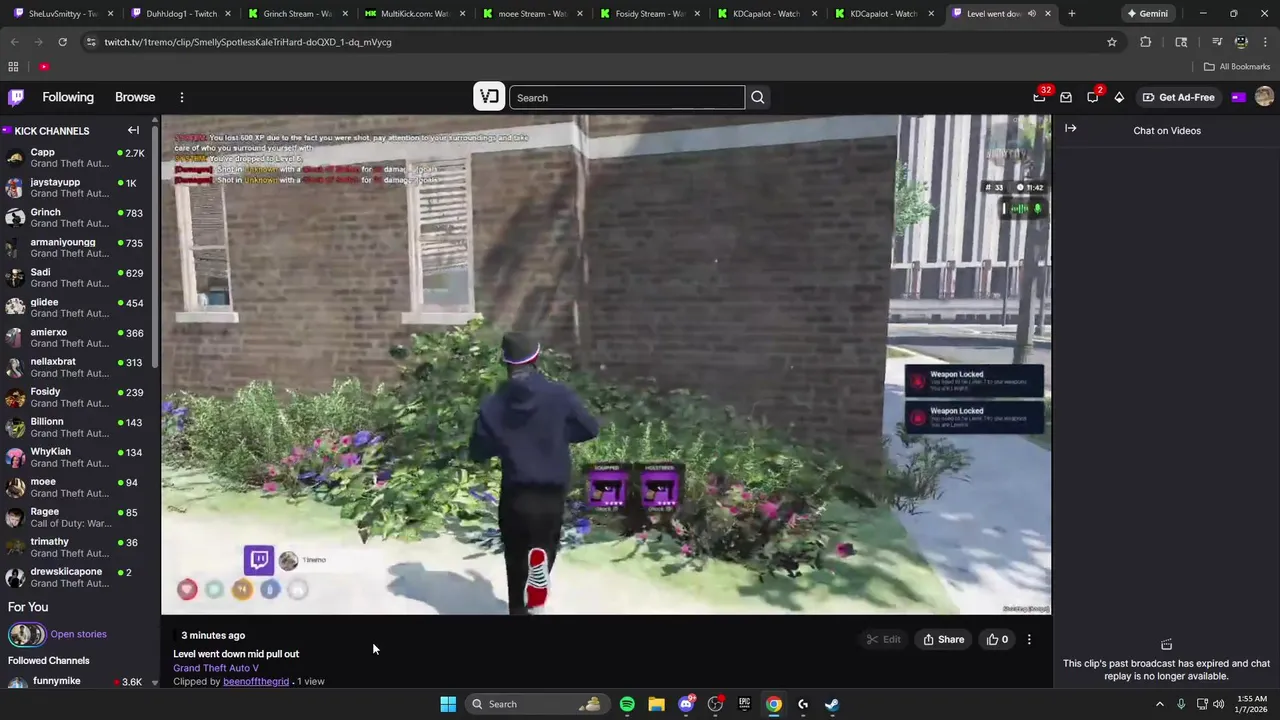Open Epic Games Launcher from taskbar
1280x720 pixels.
click(x=744, y=704)
